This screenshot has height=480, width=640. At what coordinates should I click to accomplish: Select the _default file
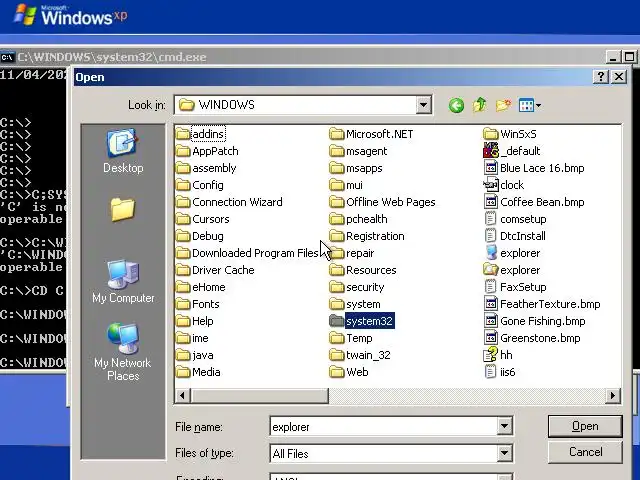pyautogui.click(x=512, y=151)
